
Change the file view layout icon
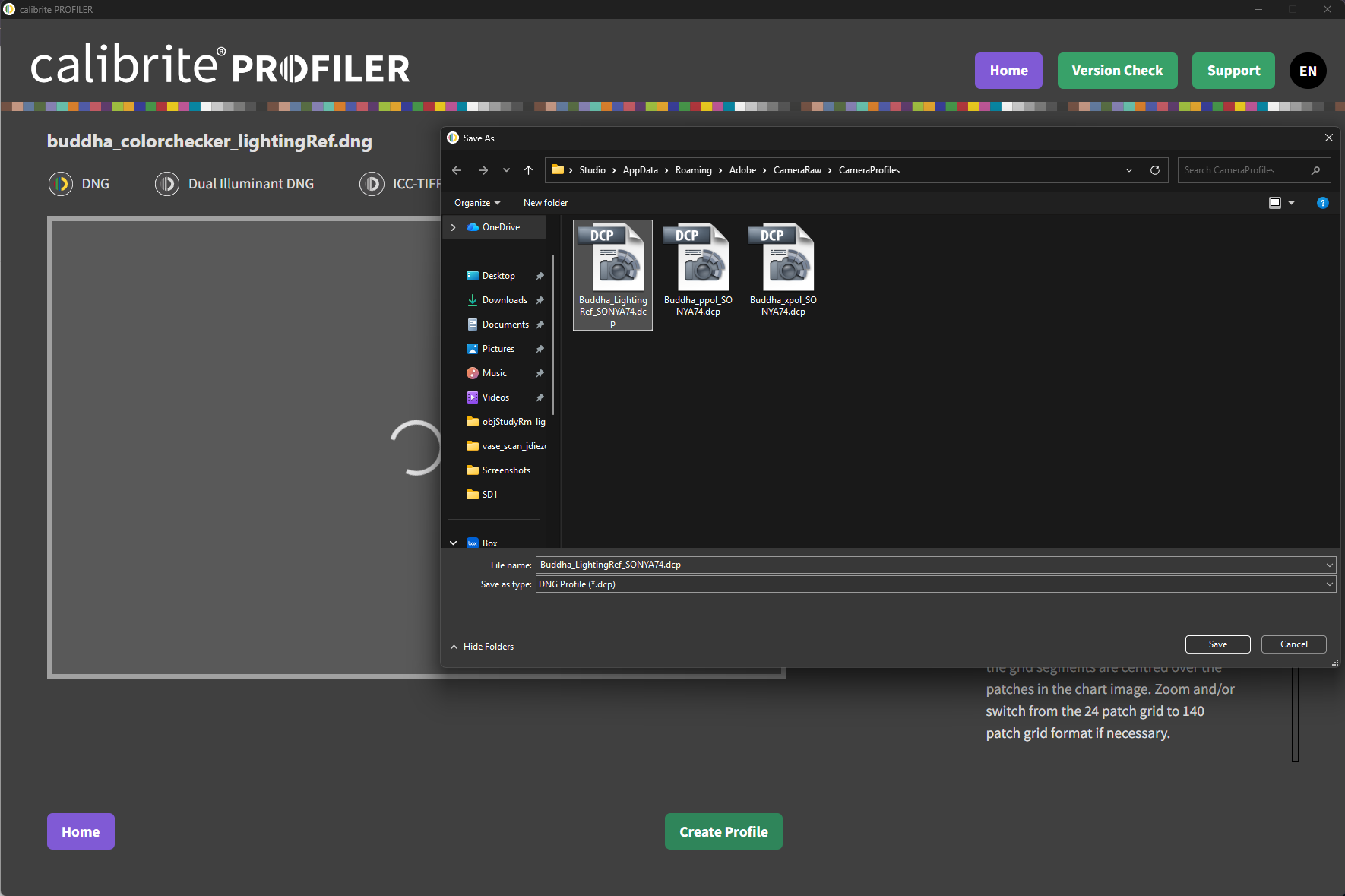pyautogui.click(x=1275, y=203)
